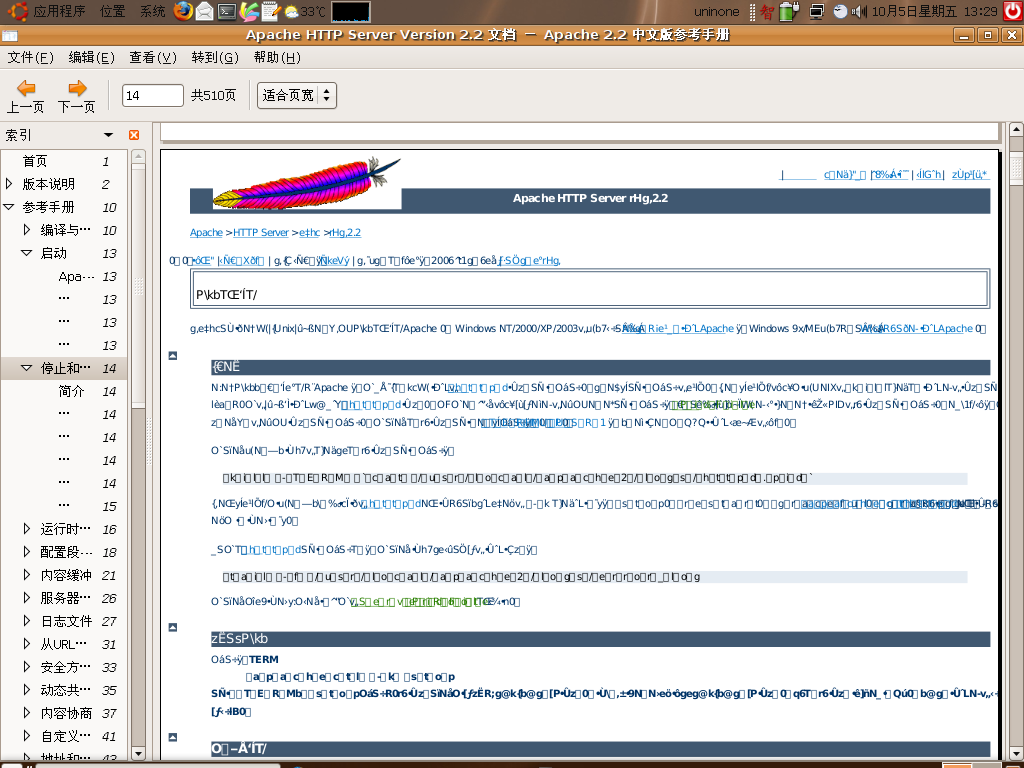The image size is (1024, 768).
Task: Select 服务器… index entry
Action: [65, 598]
